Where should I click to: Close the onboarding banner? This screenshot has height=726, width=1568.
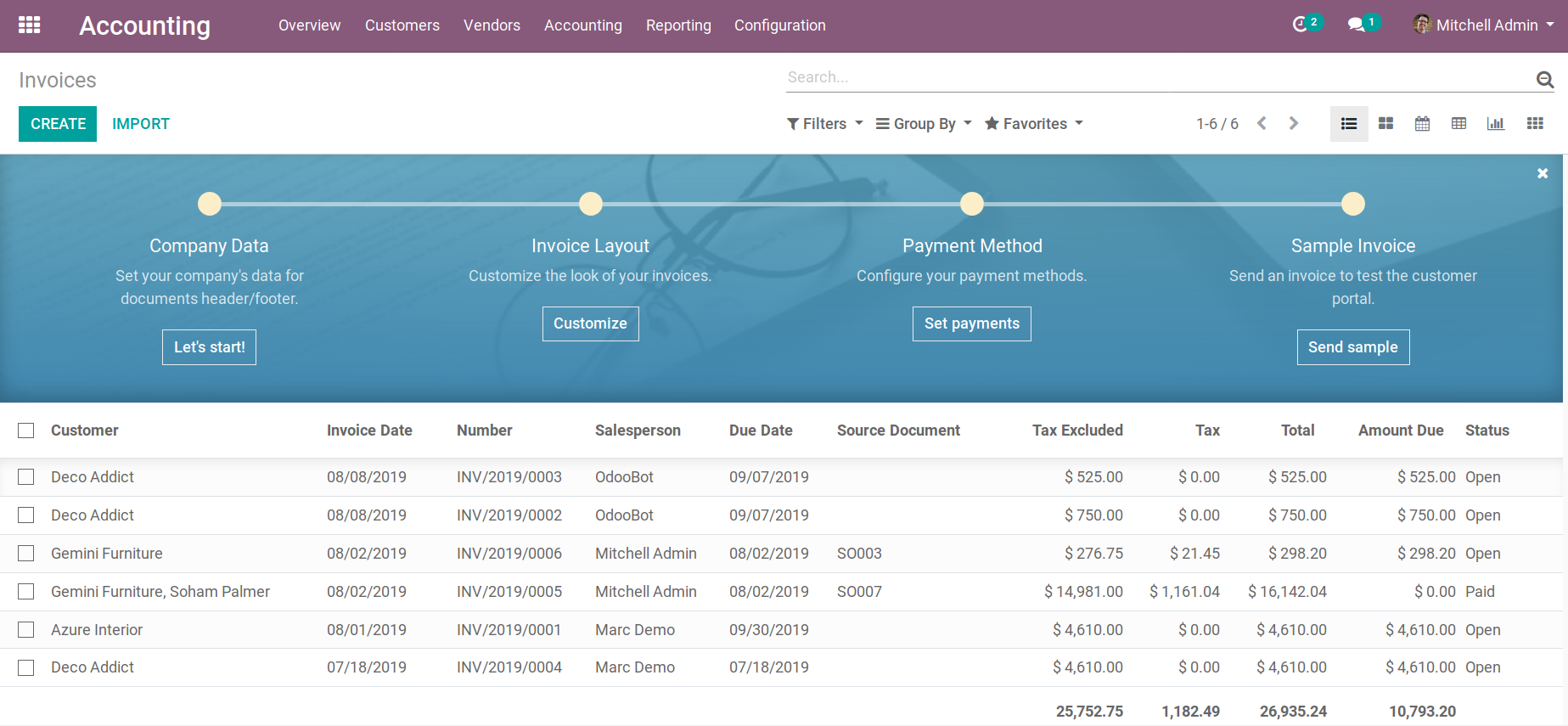pyautogui.click(x=1543, y=173)
